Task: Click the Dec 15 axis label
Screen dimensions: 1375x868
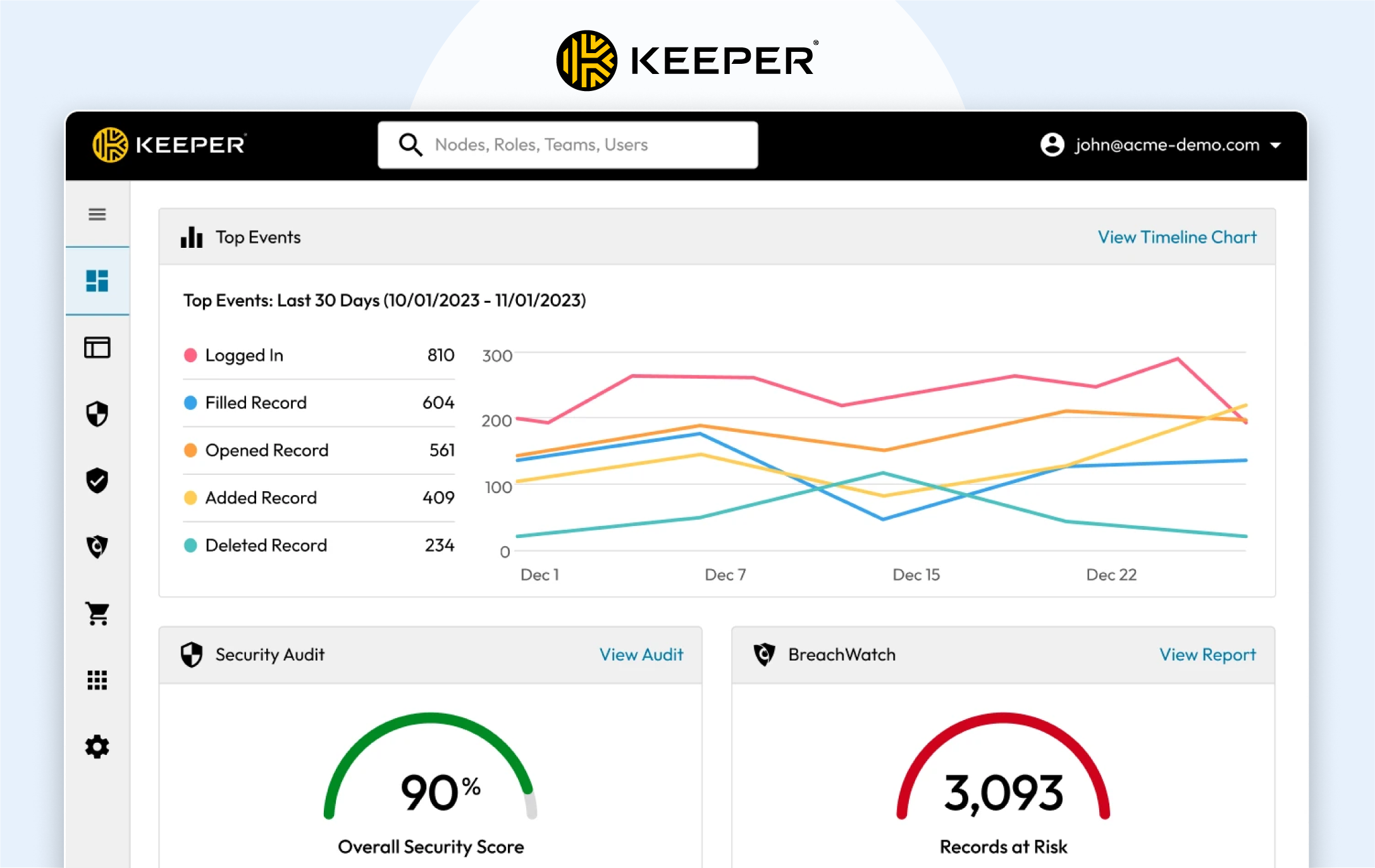Action: coord(916,575)
